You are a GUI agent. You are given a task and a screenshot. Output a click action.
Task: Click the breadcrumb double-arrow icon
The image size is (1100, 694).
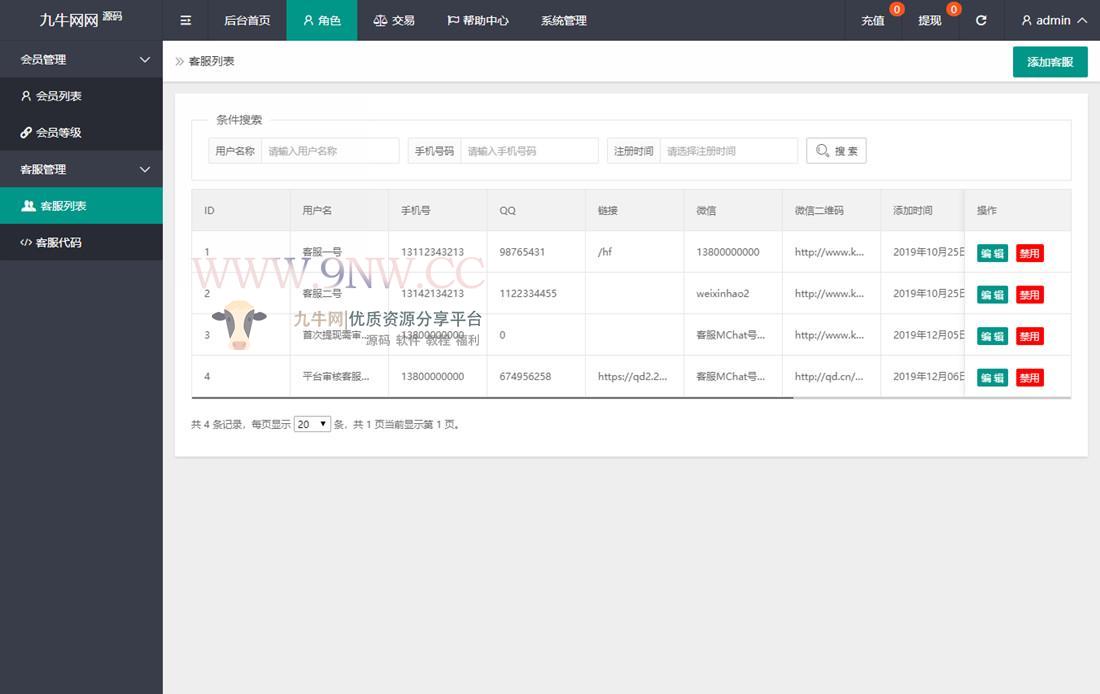click(180, 62)
